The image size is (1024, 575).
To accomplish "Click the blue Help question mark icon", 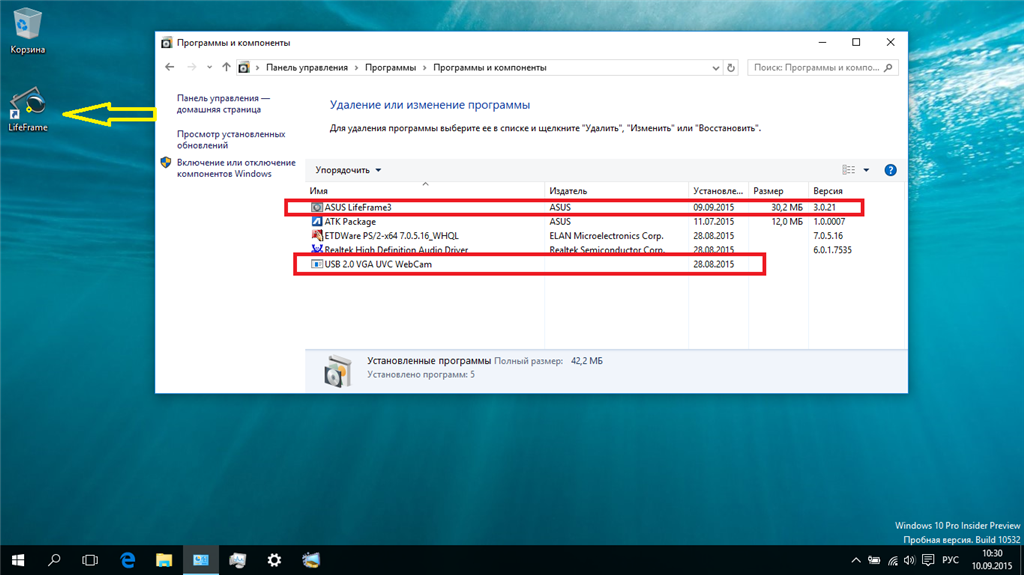I will (890, 170).
